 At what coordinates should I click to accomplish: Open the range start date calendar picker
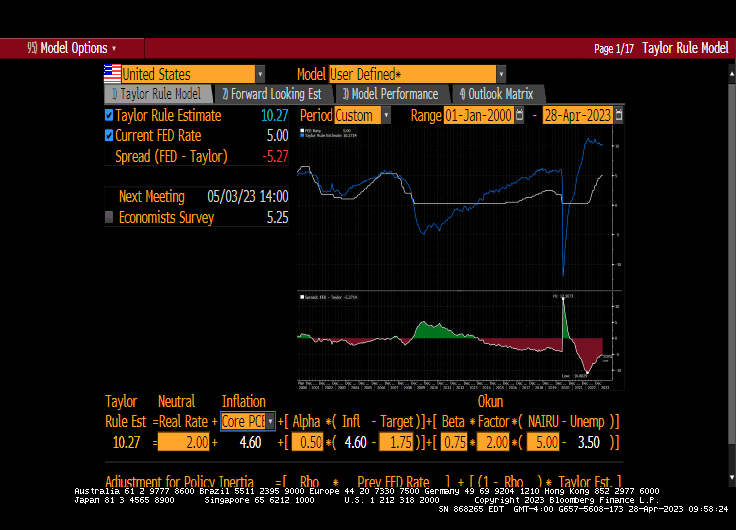tap(519, 116)
